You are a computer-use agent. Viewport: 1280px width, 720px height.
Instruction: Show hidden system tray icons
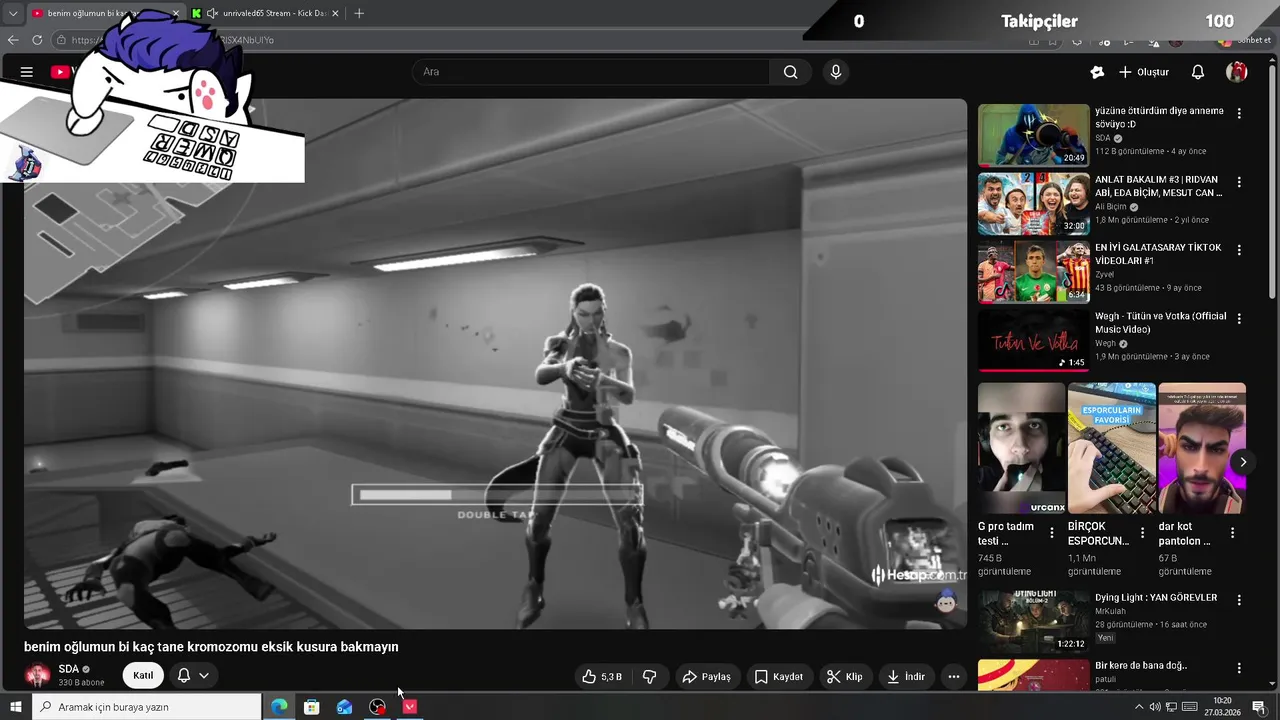[x=1138, y=707]
